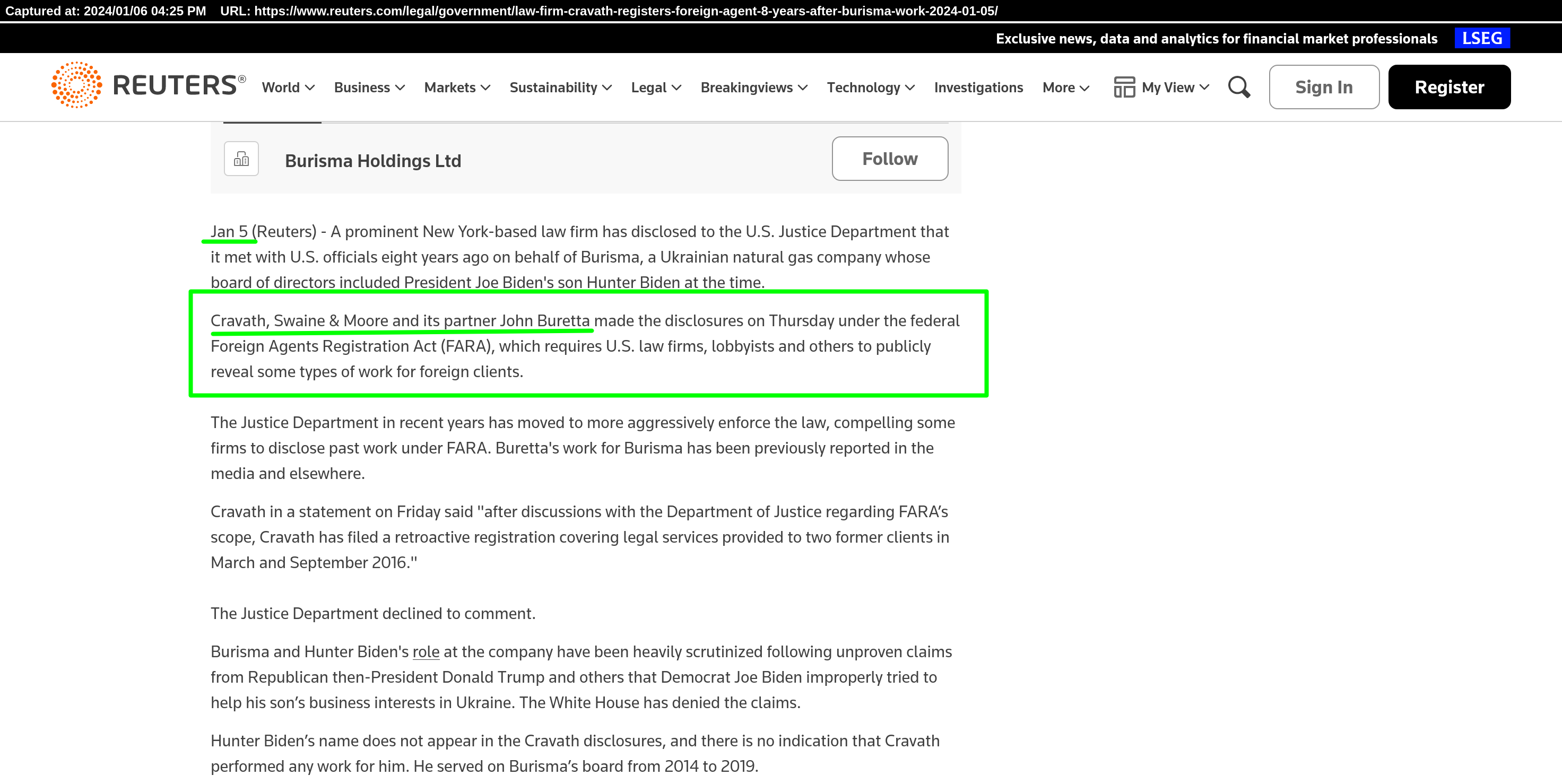Expand the World menu chevron

click(x=310, y=88)
